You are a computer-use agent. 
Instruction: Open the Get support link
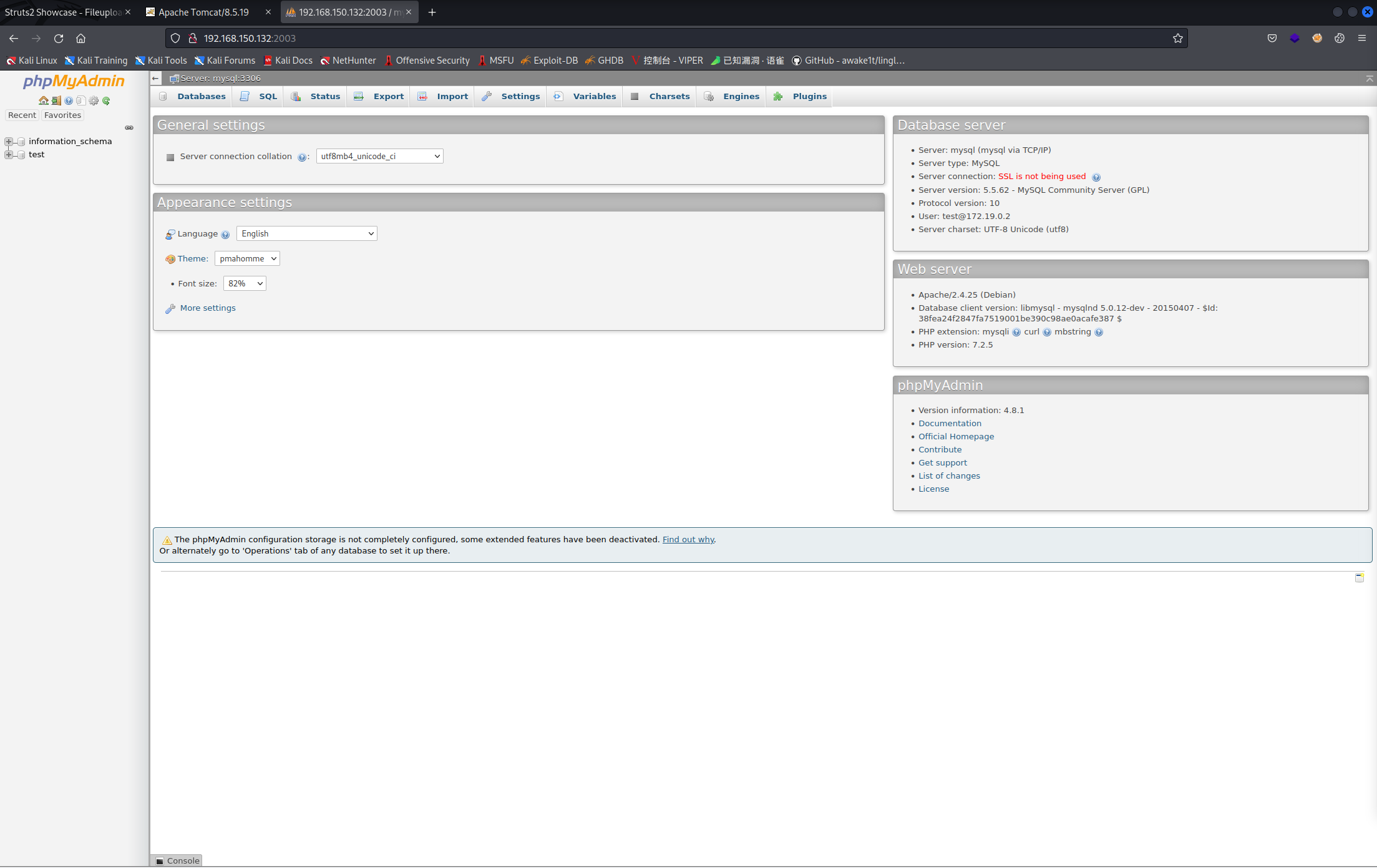click(942, 463)
